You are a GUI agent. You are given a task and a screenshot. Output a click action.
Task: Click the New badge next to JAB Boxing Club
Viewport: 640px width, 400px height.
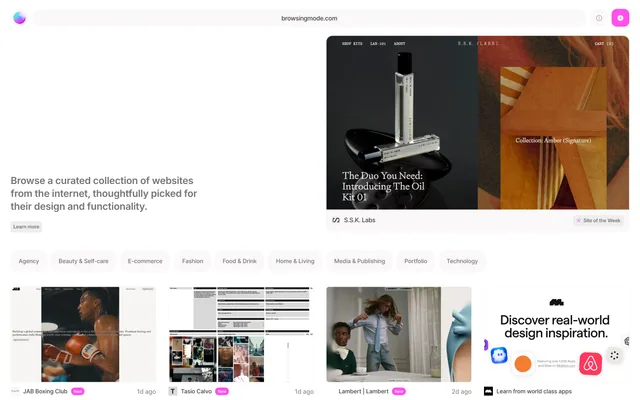point(78,391)
